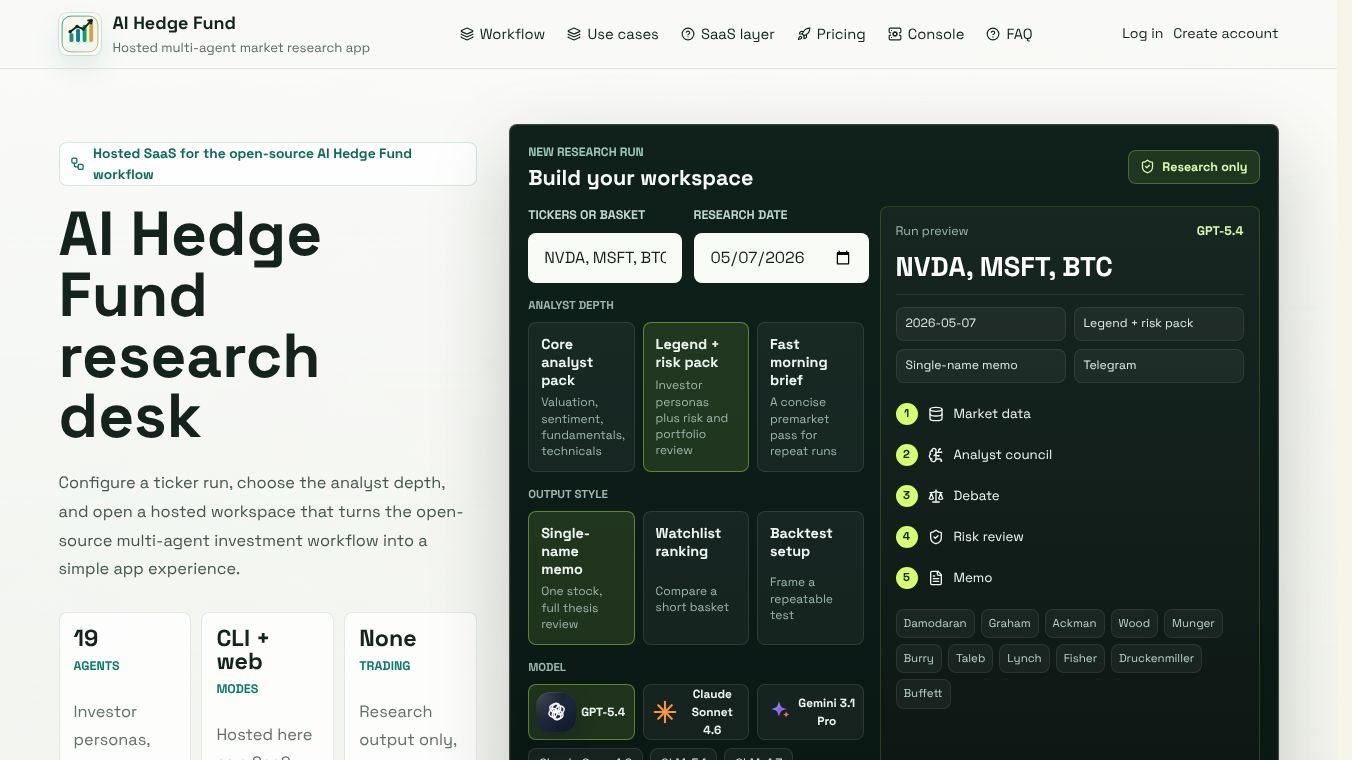Screen dimensions: 1352x760
Task: Open the Use cases nav item
Action: pyautogui.click(x=612, y=34)
